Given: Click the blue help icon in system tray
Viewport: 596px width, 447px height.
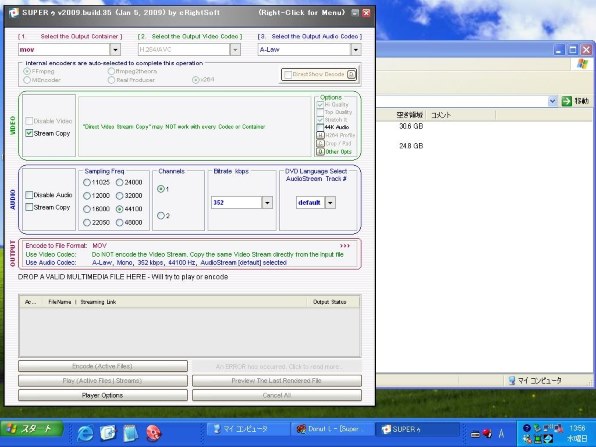Looking at the screenshot, I should tap(527, 428).
